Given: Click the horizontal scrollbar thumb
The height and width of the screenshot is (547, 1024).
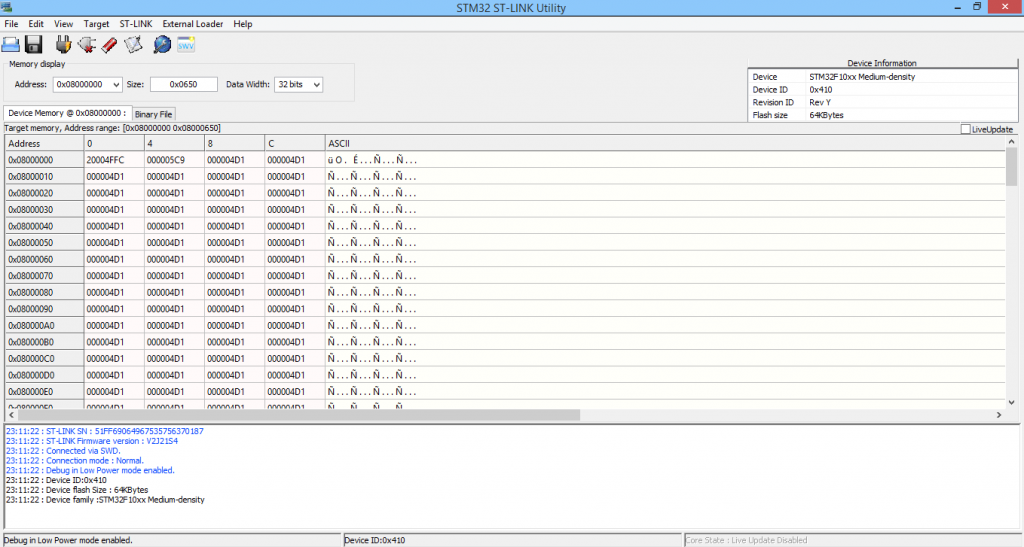Looking at the screenshot, I should click(x=298, y=414).
